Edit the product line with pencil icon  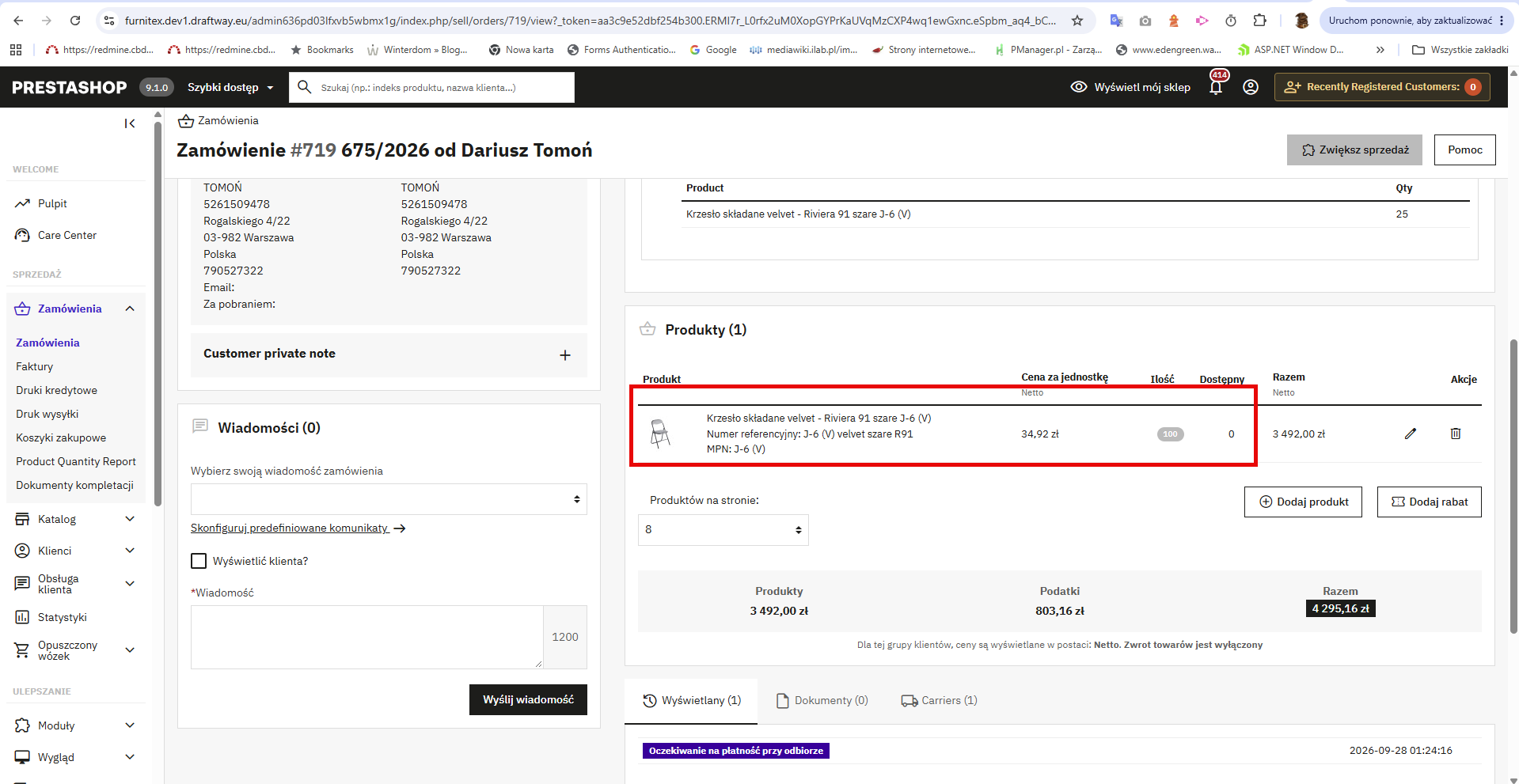1410,434
